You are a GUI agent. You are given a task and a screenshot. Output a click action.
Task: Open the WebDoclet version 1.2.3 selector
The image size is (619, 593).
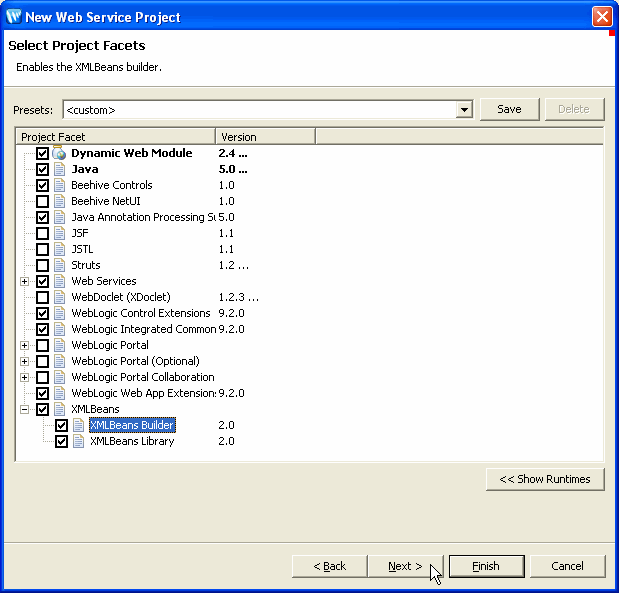click(x=238, y=297)
